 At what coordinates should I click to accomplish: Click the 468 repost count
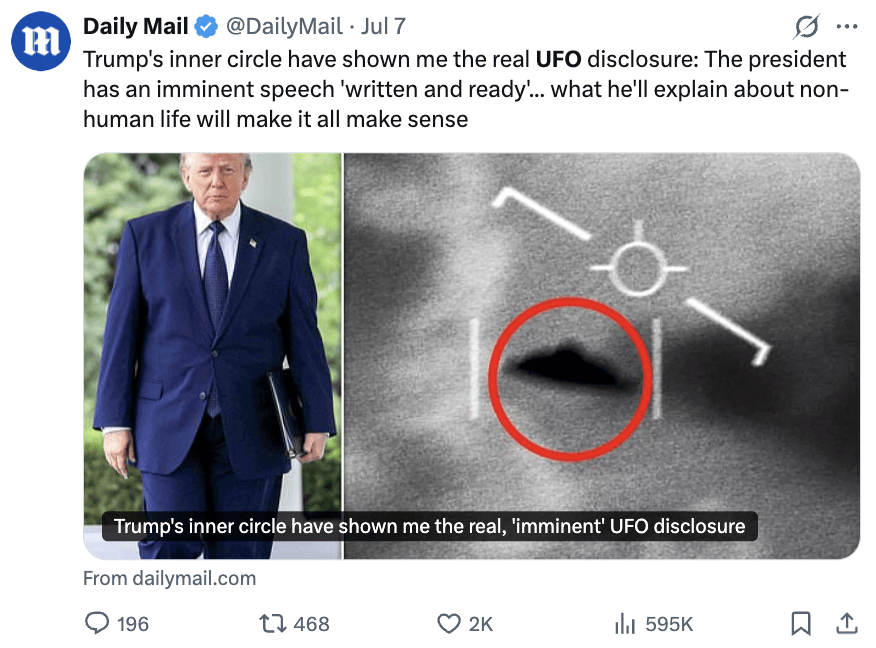(x=311, y=624)
